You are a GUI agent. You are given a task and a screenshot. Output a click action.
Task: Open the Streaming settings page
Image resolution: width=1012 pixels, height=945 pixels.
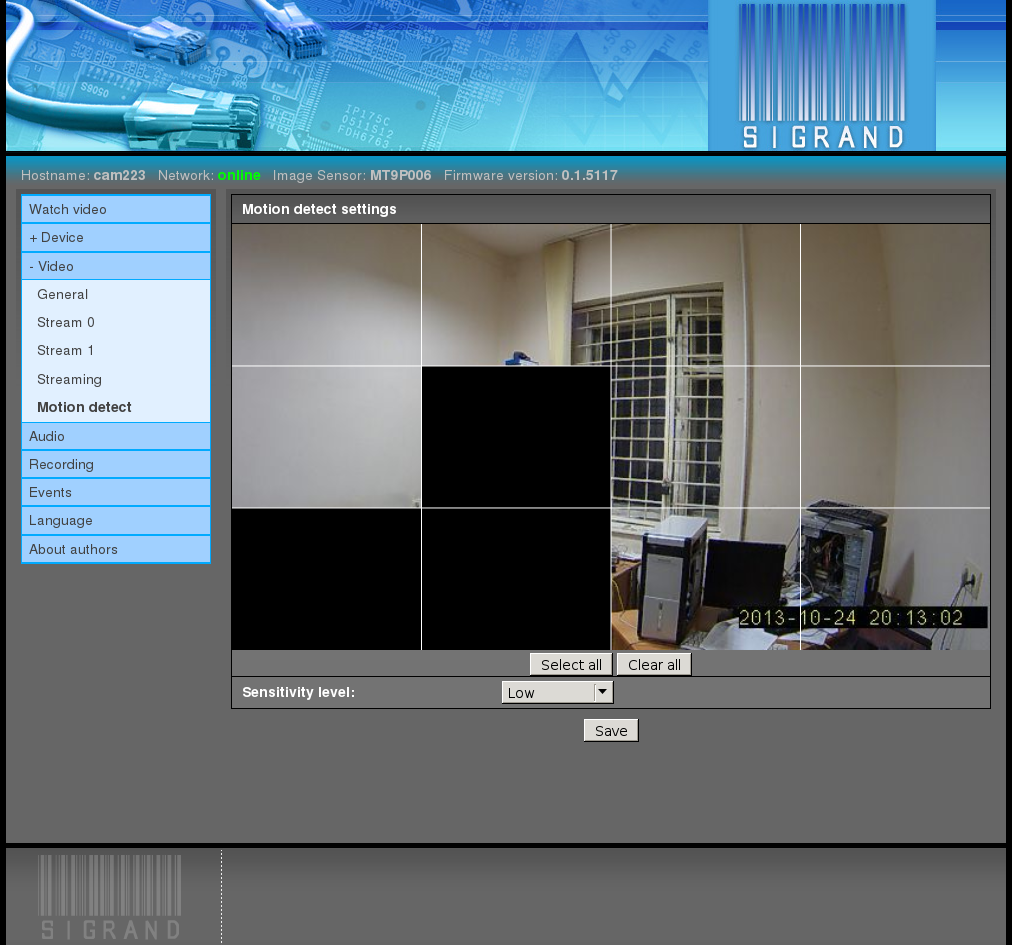click(x=69, y=379)
